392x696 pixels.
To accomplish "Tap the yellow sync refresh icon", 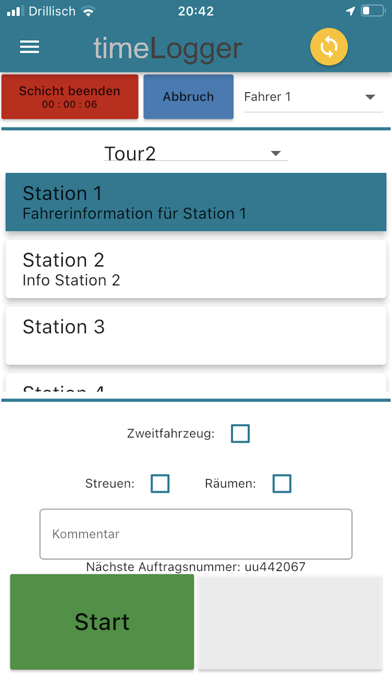I will (x=329, y=47).
